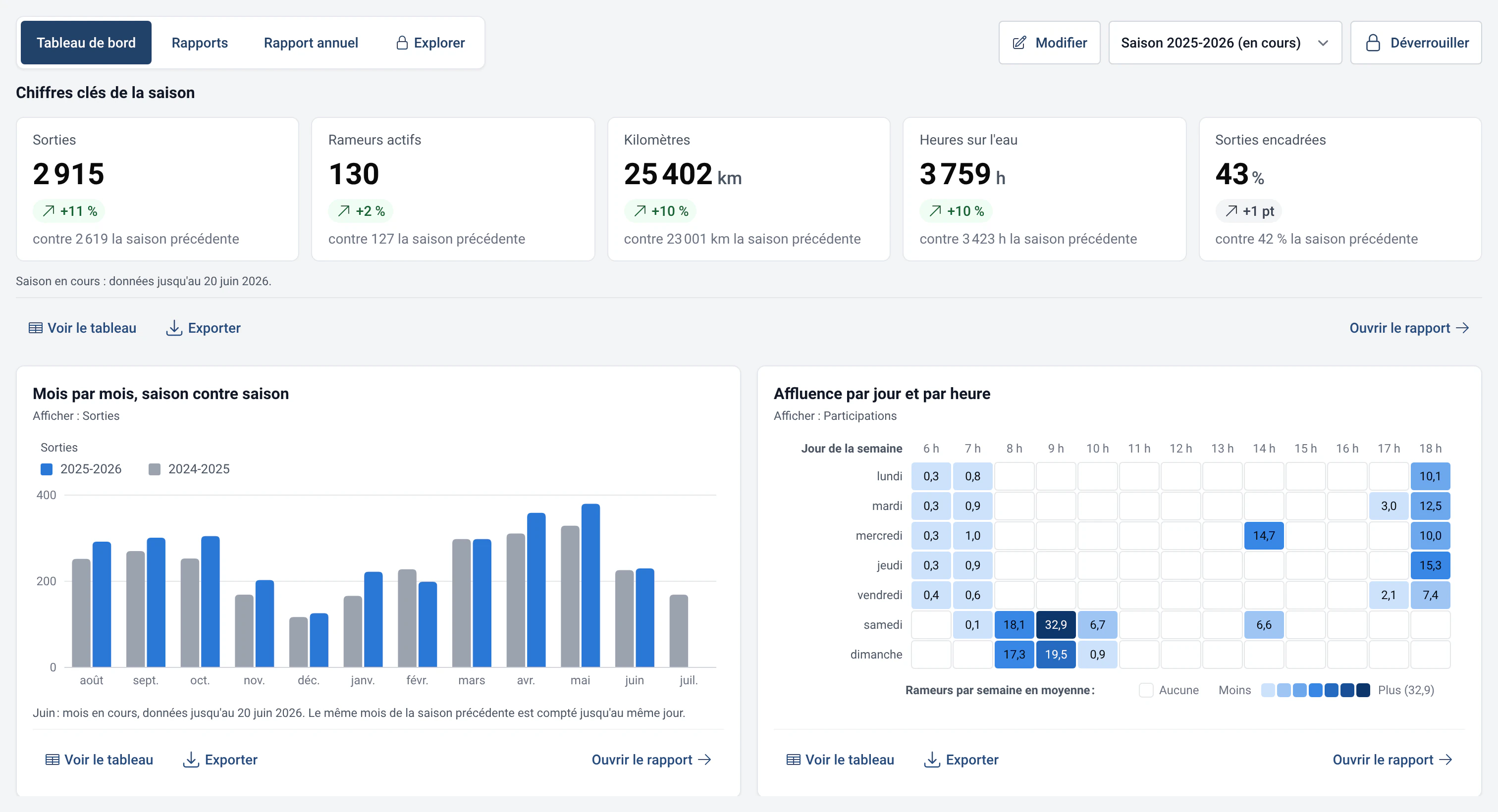Click table icon in Affluence card
This screenshot has width=1498, height=812.
tap(793, 760)
